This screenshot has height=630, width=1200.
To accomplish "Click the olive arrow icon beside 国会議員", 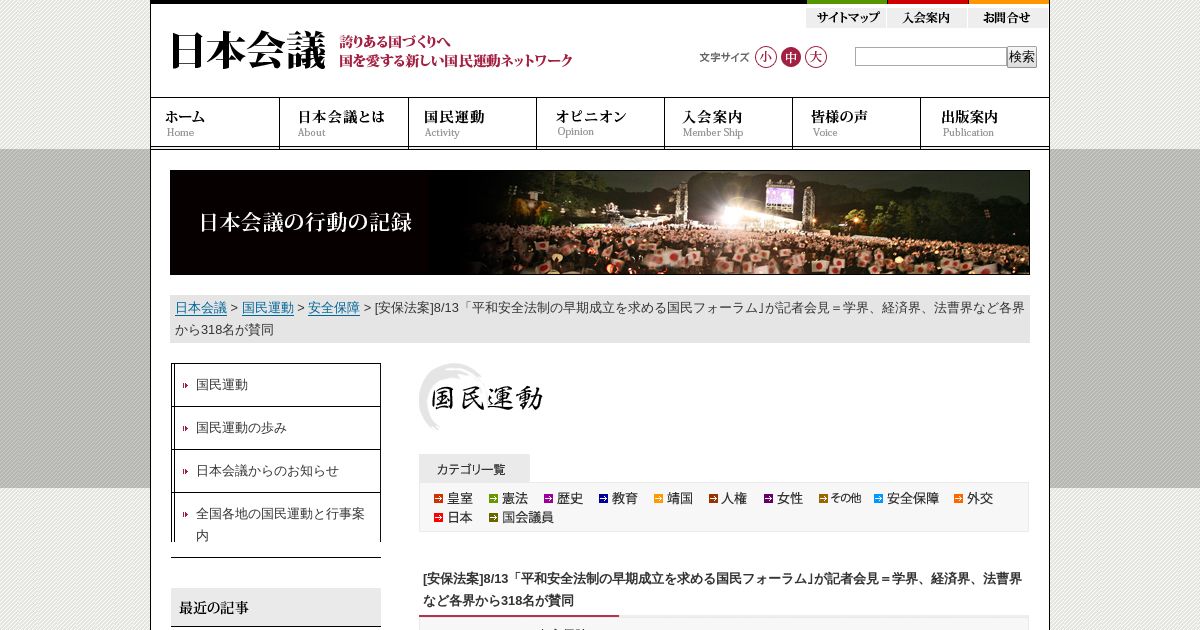I will 493,517.
